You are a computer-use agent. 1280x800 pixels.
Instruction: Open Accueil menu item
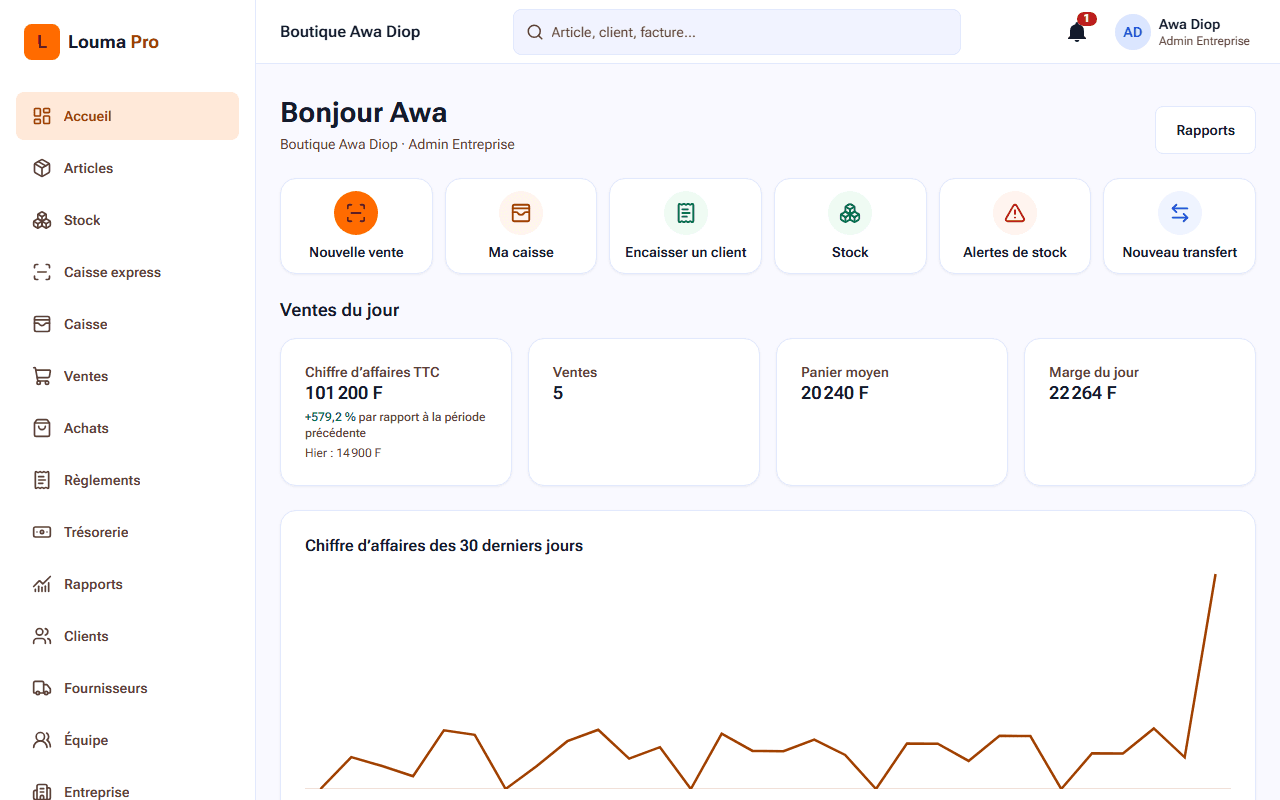click(x=128, y=116)
